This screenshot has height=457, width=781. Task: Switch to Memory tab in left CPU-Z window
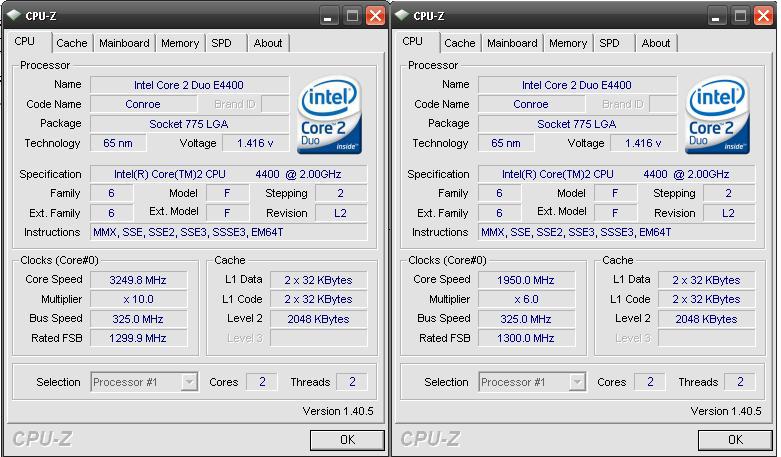(x=180, y=43)
